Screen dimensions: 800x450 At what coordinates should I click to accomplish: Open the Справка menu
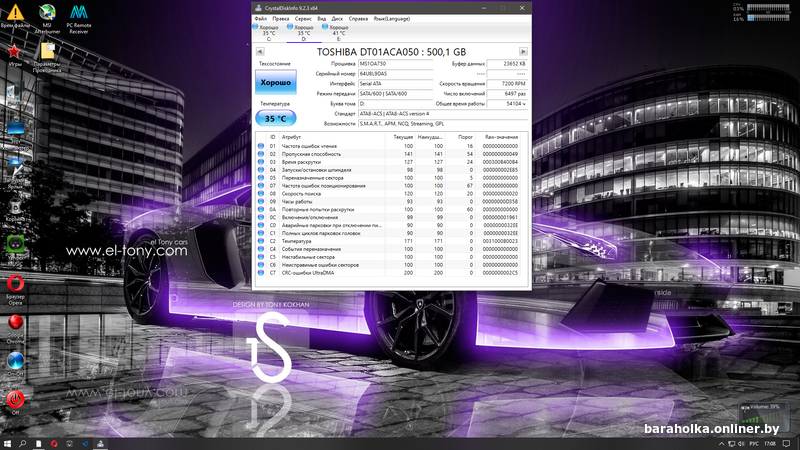tap(358, 18)
